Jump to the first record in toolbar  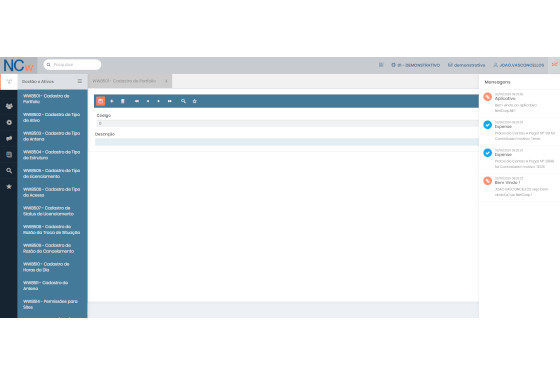[x=137, y=101]
